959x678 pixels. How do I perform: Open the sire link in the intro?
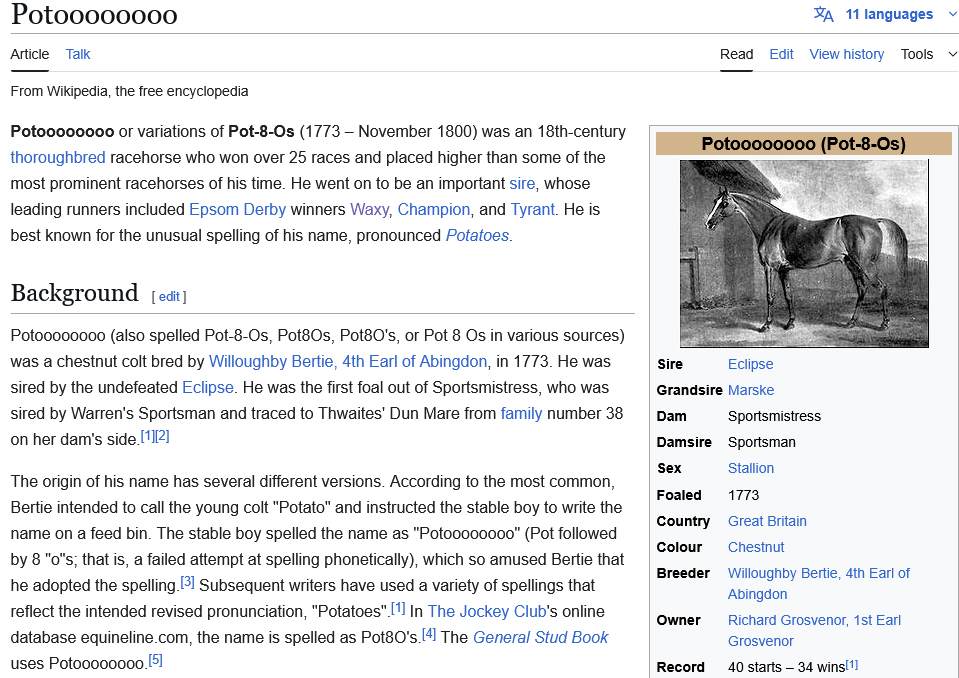(522, 183)
